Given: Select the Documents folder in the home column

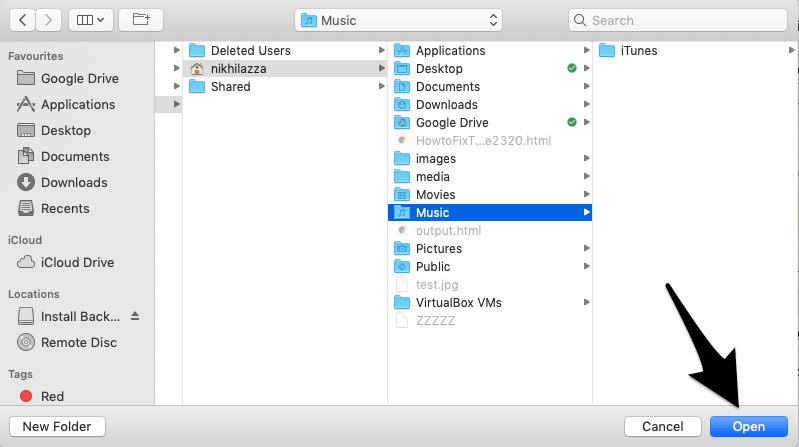Looking at the screenshot, I should click(x=490, y=87).
